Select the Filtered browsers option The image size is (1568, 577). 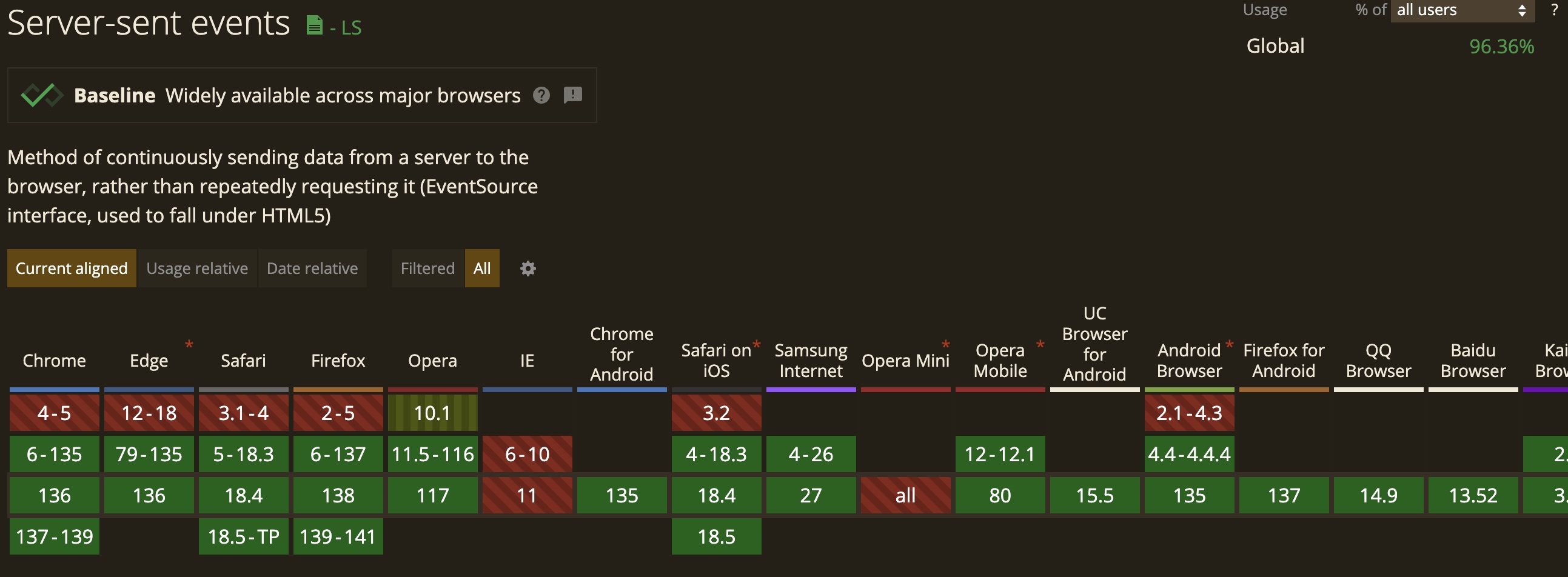coord(427,268)
